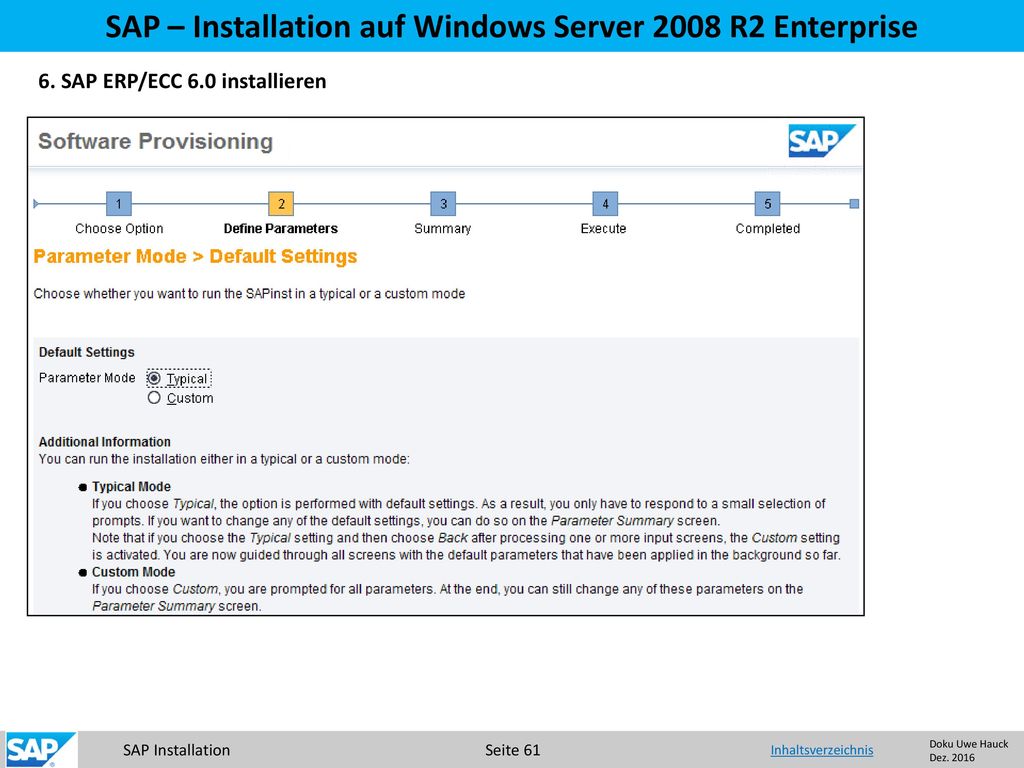Click the 'Define Parameters' step label

tap(281, 229)
